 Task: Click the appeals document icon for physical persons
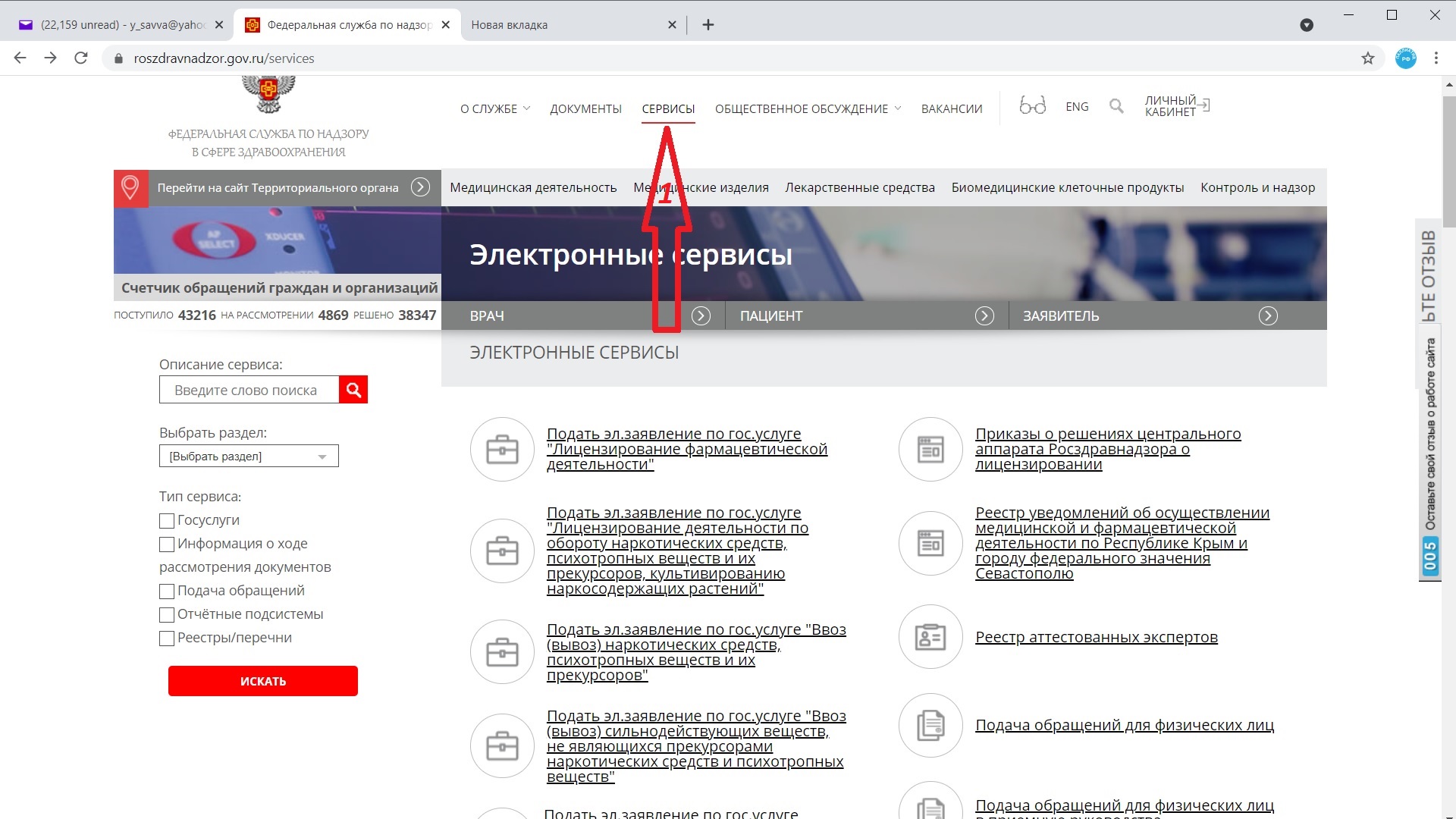click(x=930, y=725)
